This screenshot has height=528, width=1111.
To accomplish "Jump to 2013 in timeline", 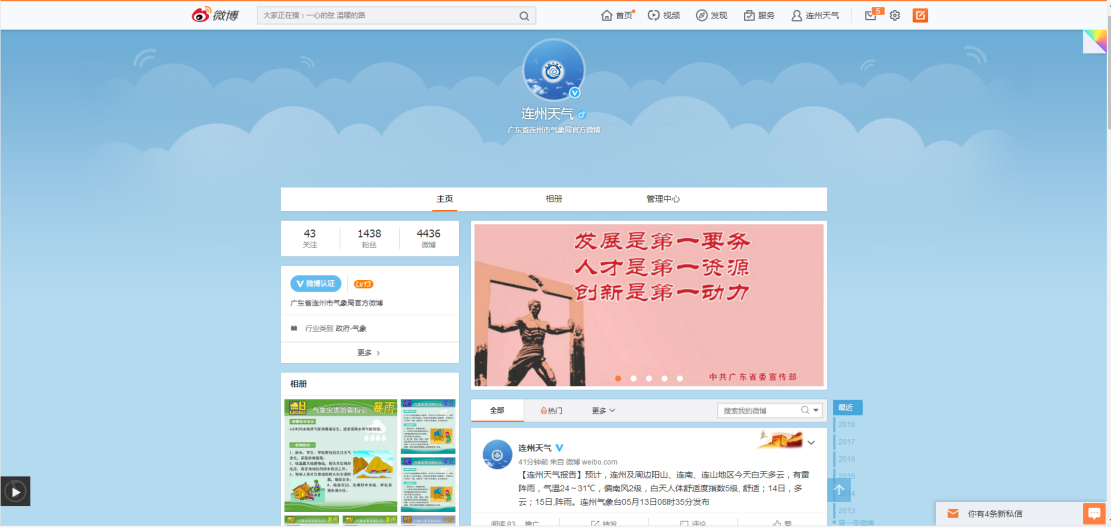I will coord(846,510).
